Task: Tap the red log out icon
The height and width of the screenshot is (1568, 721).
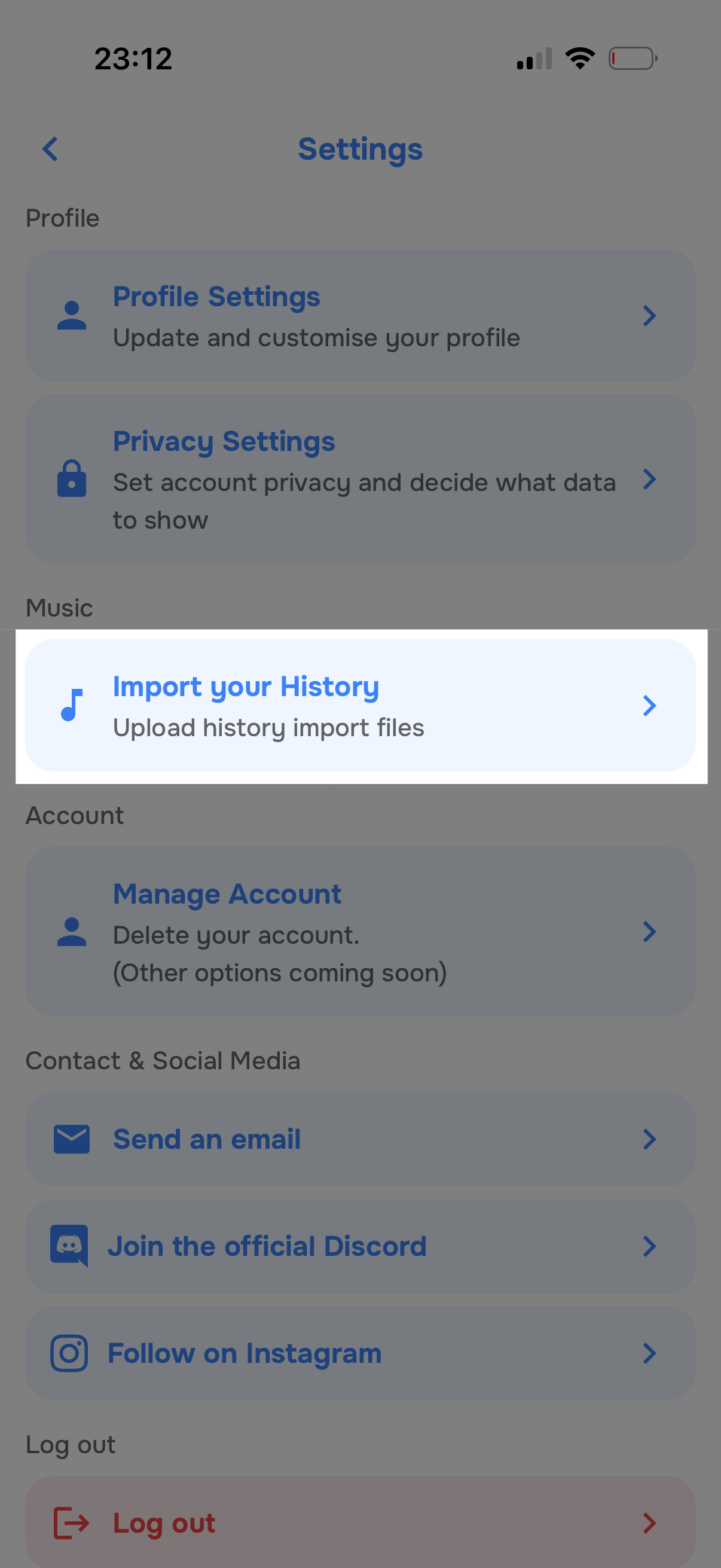Action: [x=72, y=1523]
